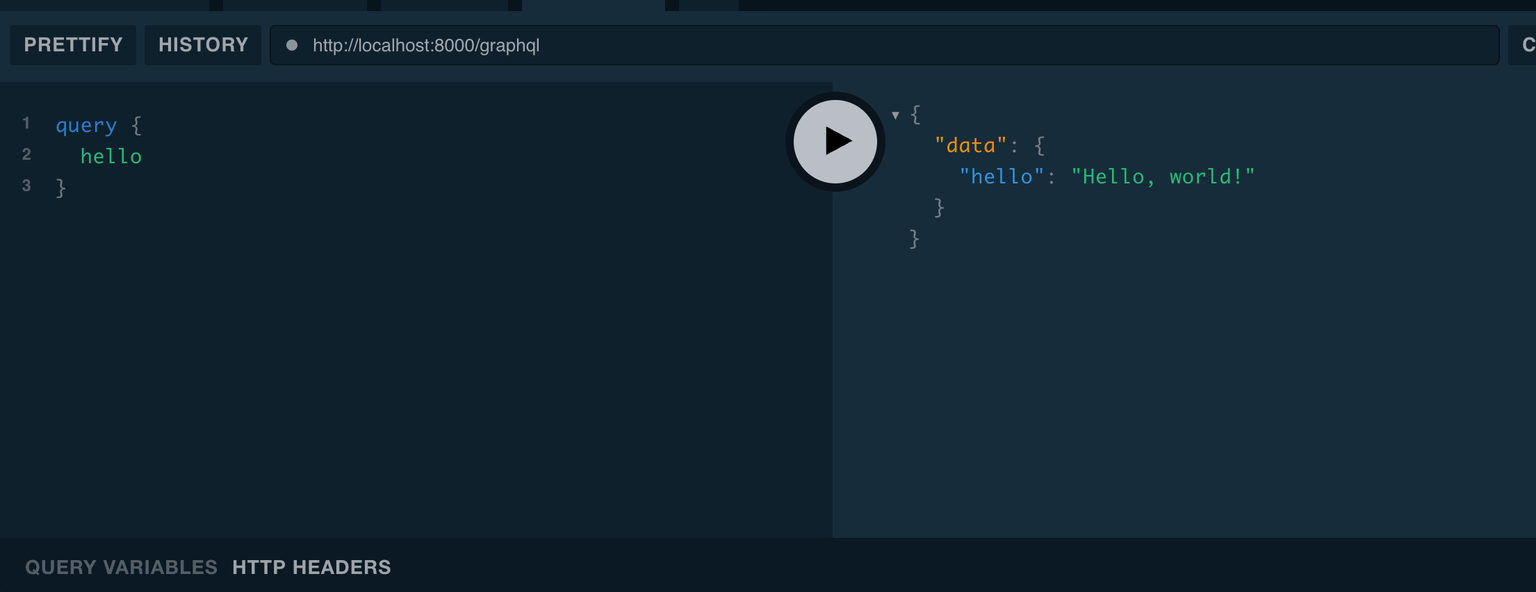Switch to the Query Variables tab
Screen dimensions: 1536x592
122,566
